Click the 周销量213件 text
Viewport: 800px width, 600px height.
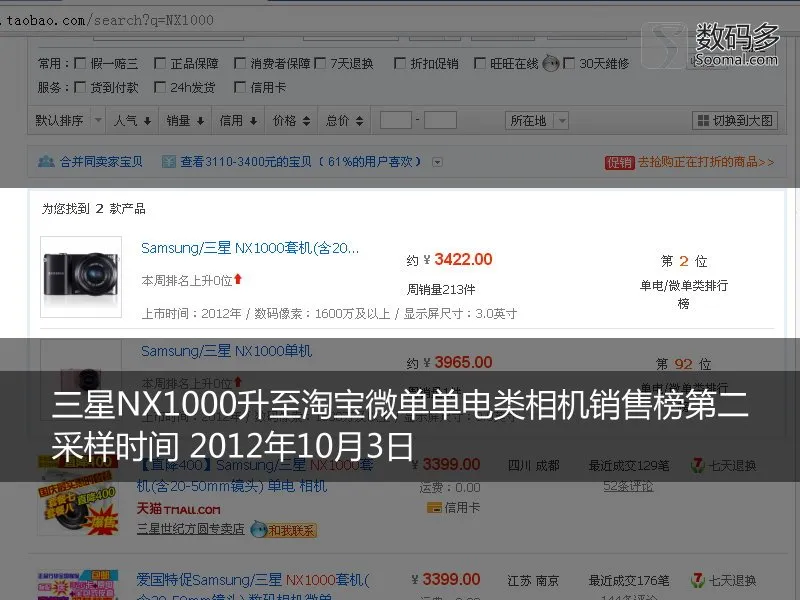[441, 290]
